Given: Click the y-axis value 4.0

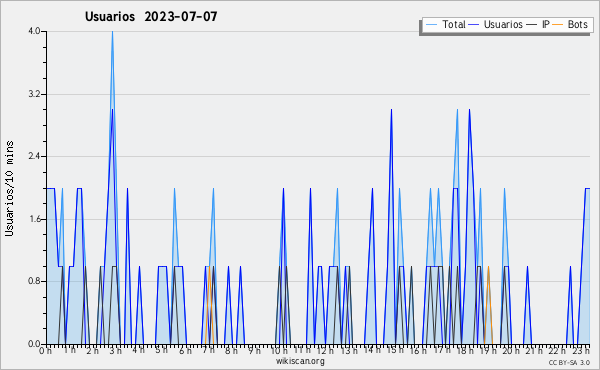Looking at the screenshot, I should click(34, 31).
